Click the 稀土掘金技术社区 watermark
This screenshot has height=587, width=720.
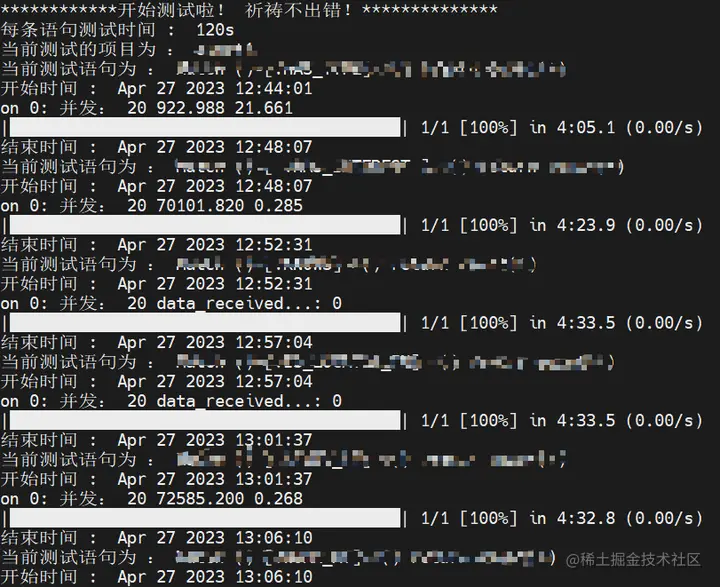tap(633, 560)
